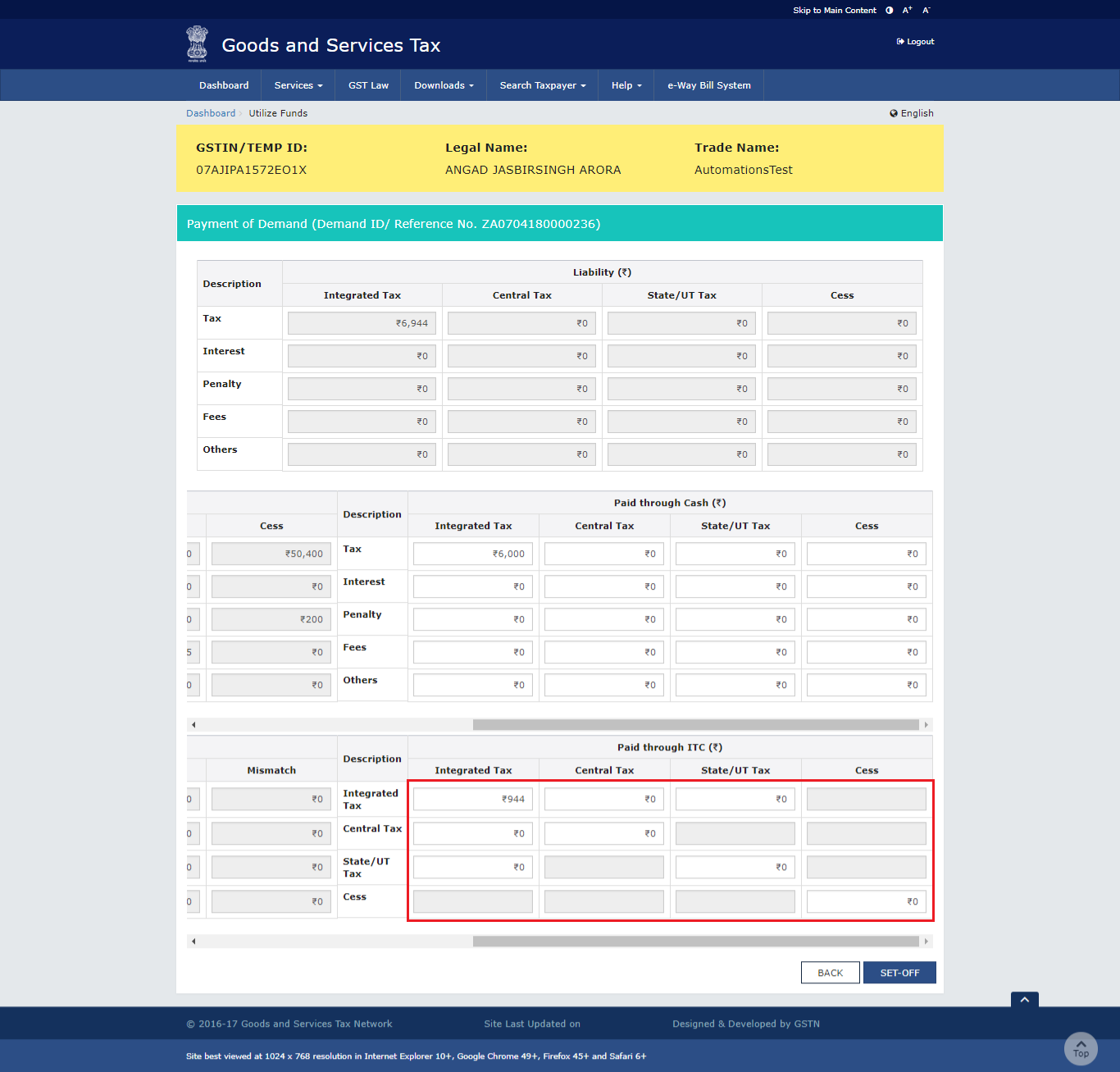1120x1072 pixels.
Task: Click the round Top button in footer
Action: [x=1080, y=1049]
